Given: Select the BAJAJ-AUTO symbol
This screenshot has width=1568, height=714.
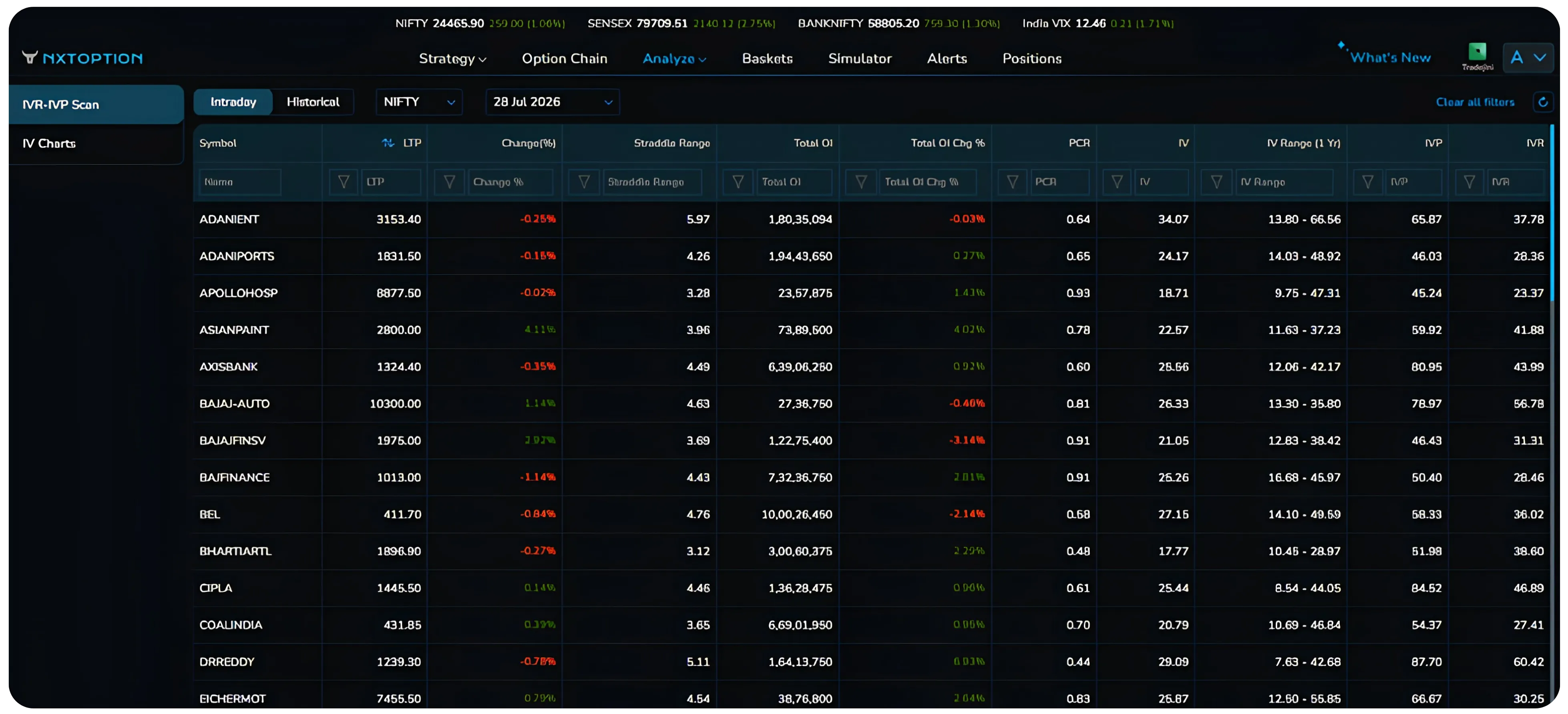Looking at the screenshot, I should [234, 404].
